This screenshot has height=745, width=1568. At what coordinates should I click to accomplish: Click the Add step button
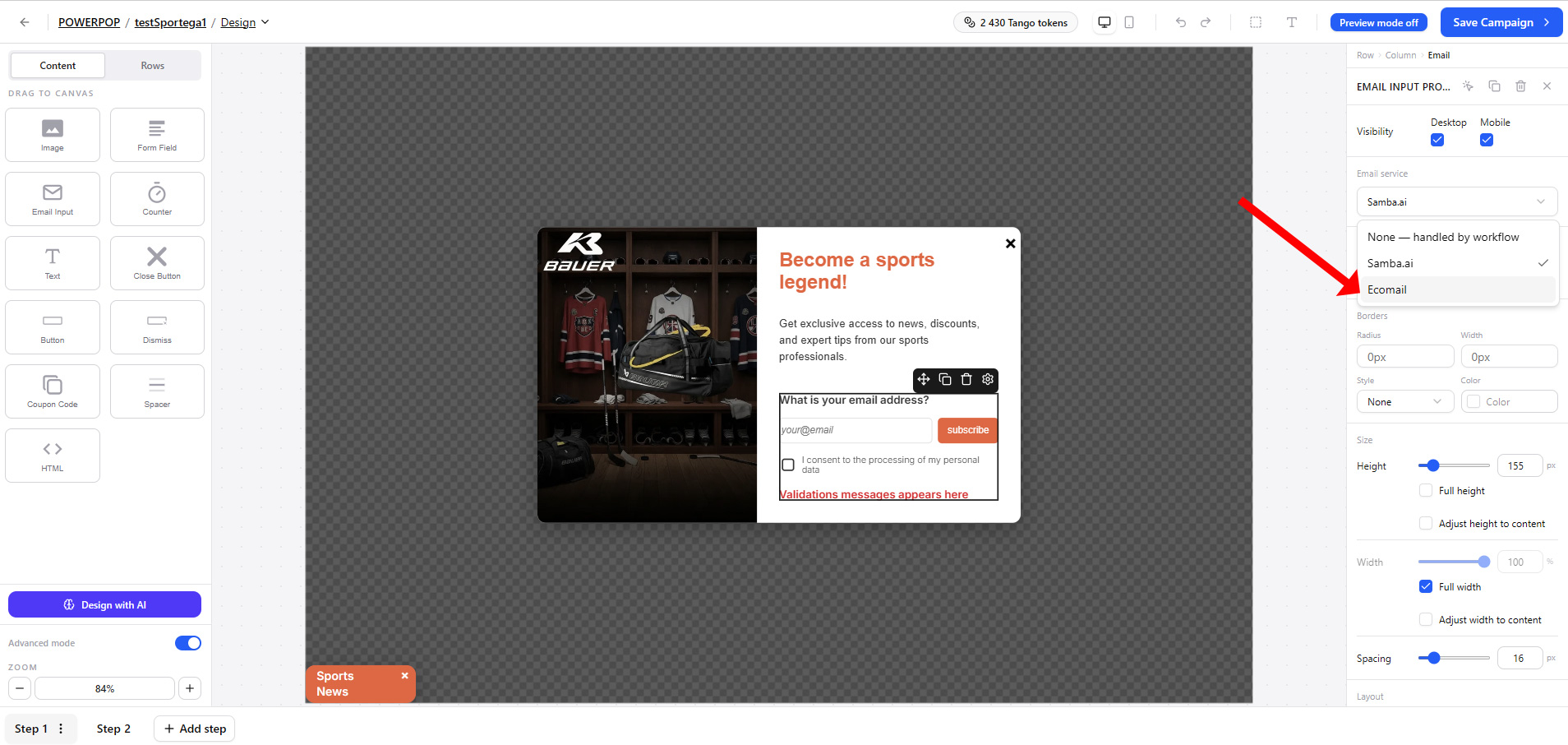195,729
